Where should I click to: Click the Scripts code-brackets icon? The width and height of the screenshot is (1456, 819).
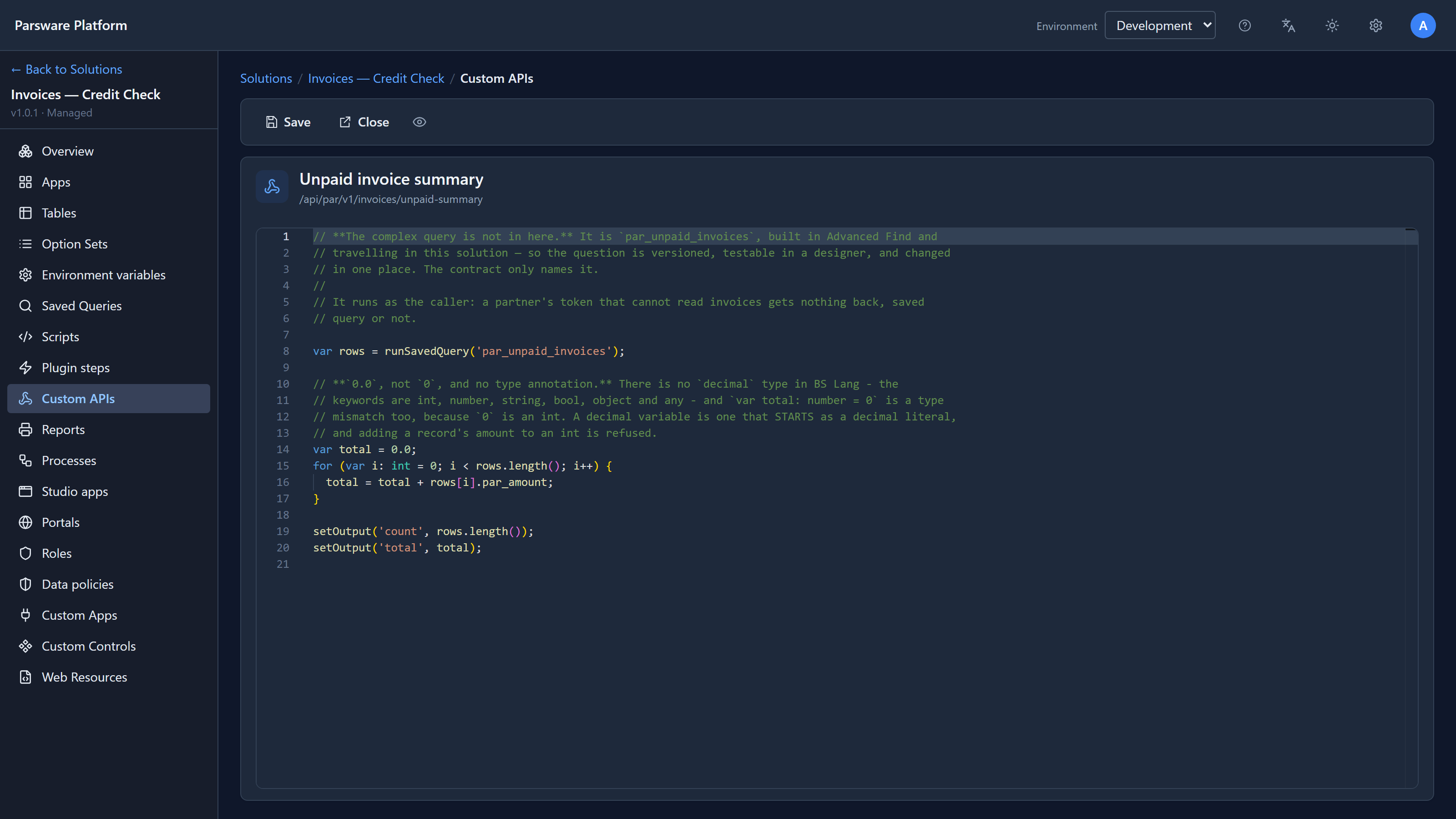coord(25,337)
